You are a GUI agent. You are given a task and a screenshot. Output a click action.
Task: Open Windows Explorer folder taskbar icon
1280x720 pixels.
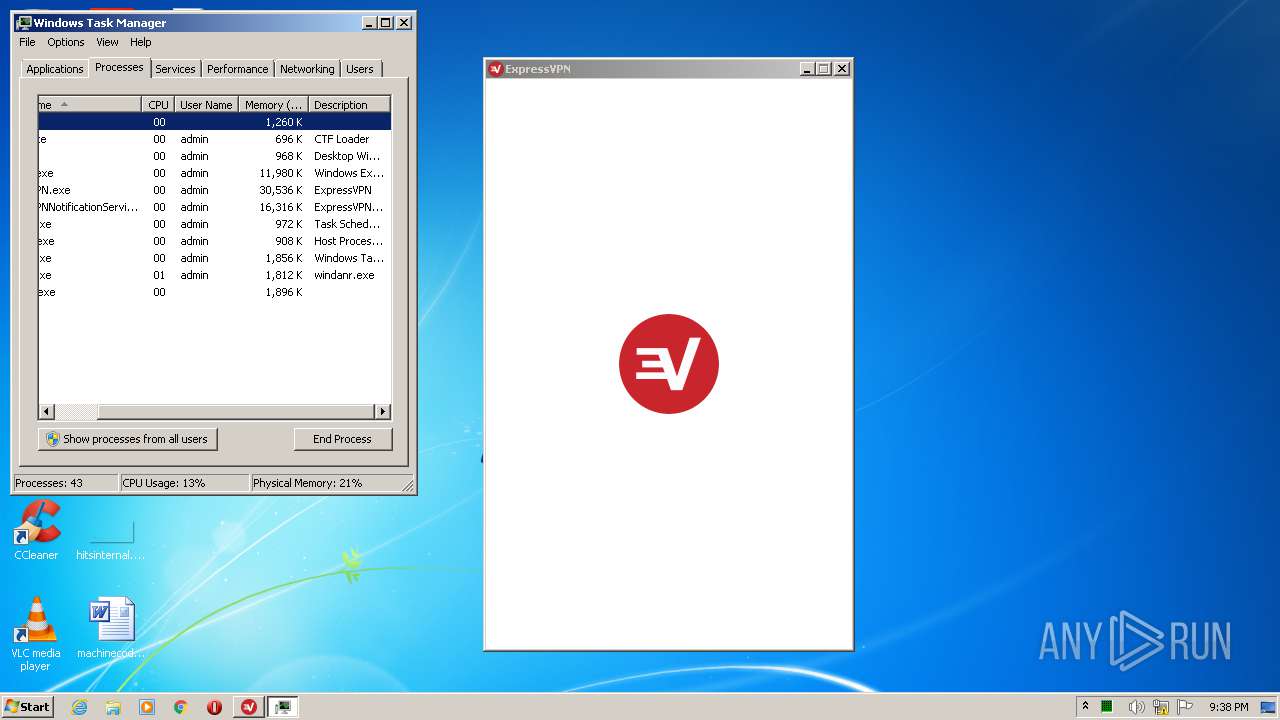113,707
